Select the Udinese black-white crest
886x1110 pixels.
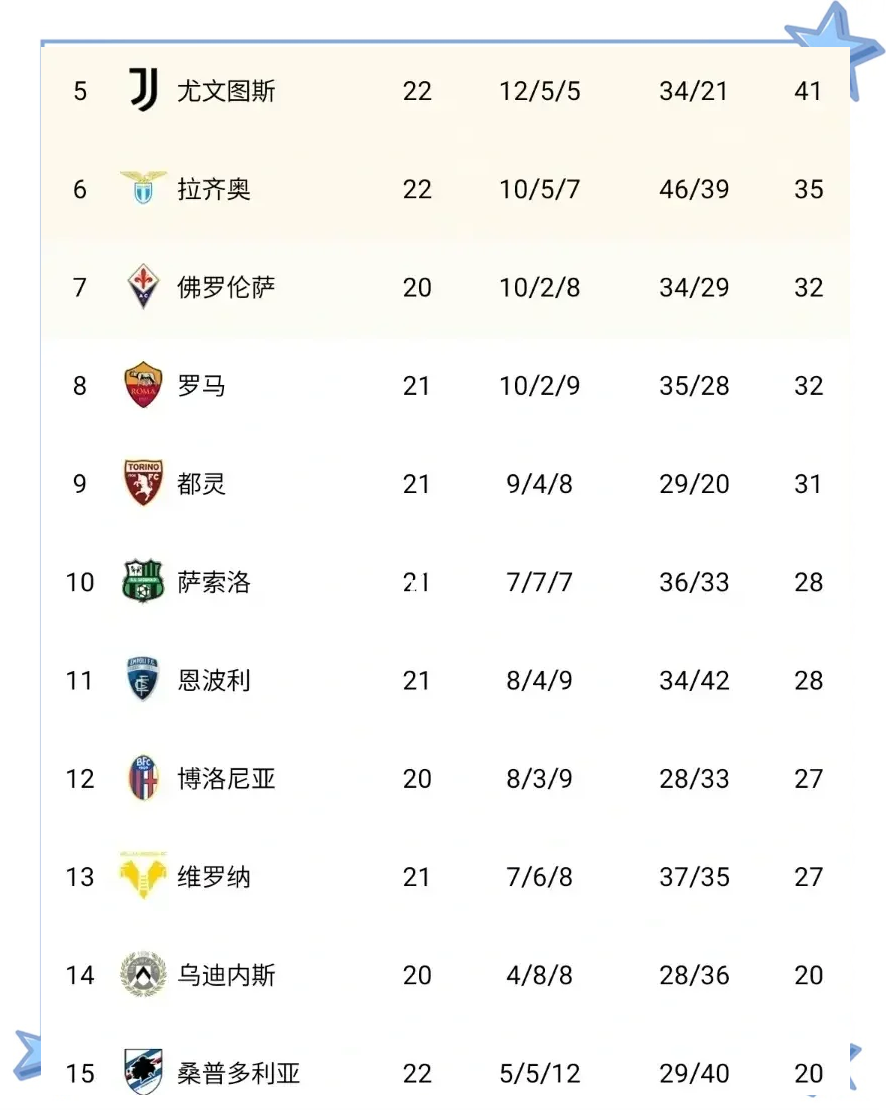pyautogui.click(x=143, y=975)
